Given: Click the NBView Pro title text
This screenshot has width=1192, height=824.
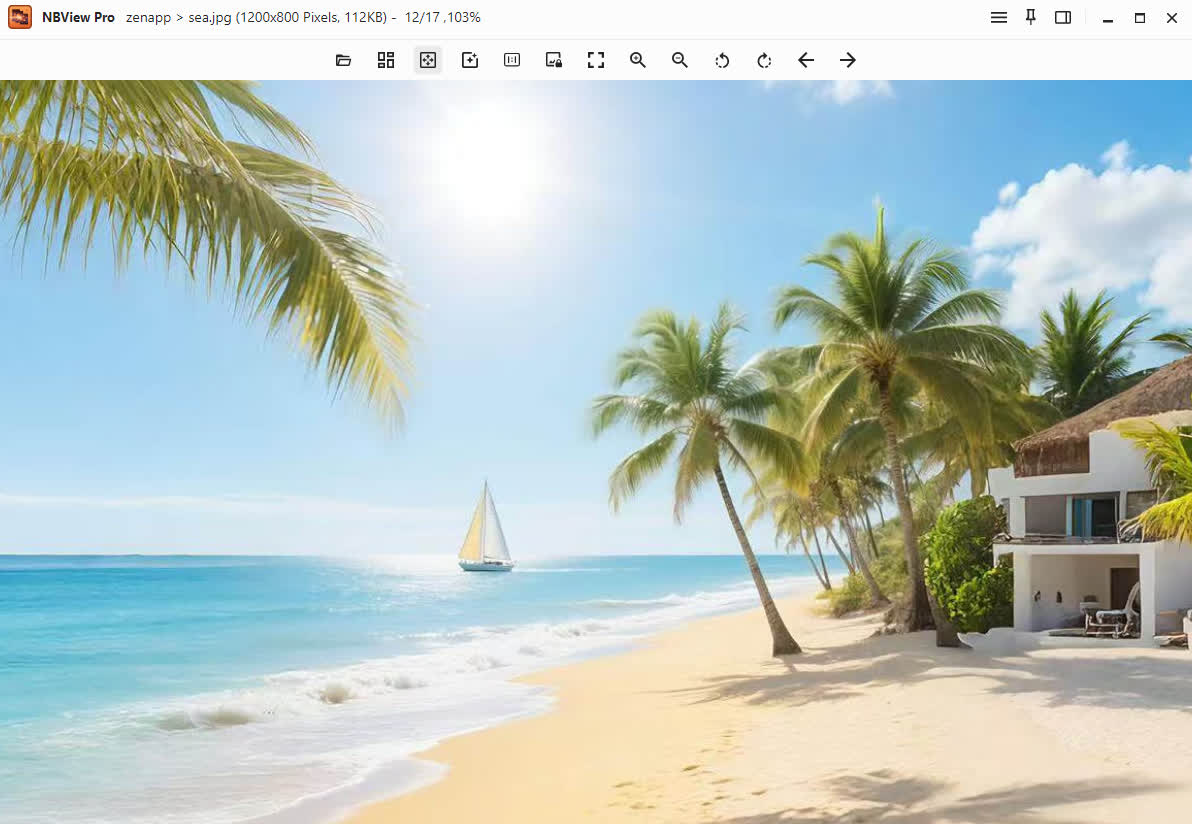Looking at the screenshot, I should [78, 17].
